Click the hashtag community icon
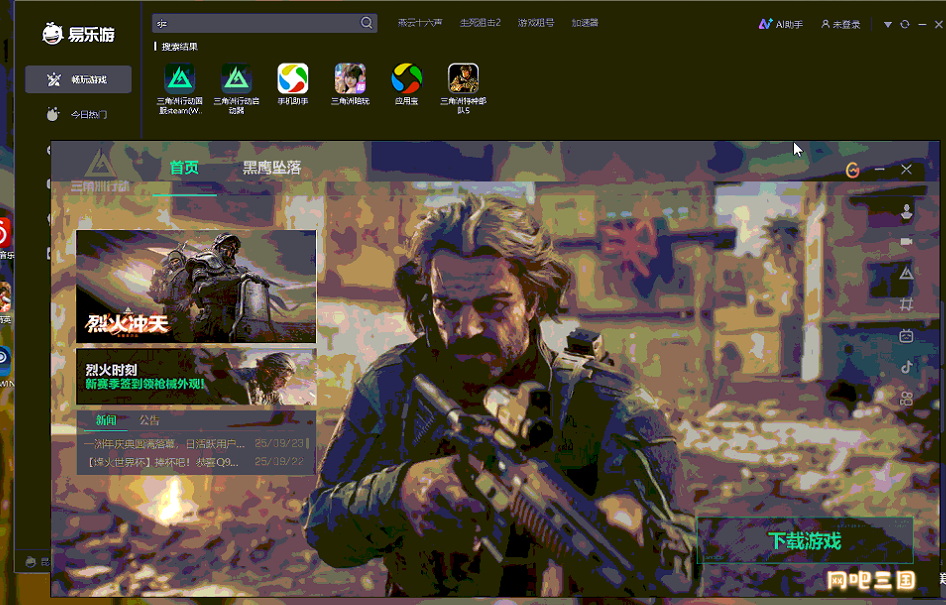This screenshot has height=605, width=946. tap(906, 304)
